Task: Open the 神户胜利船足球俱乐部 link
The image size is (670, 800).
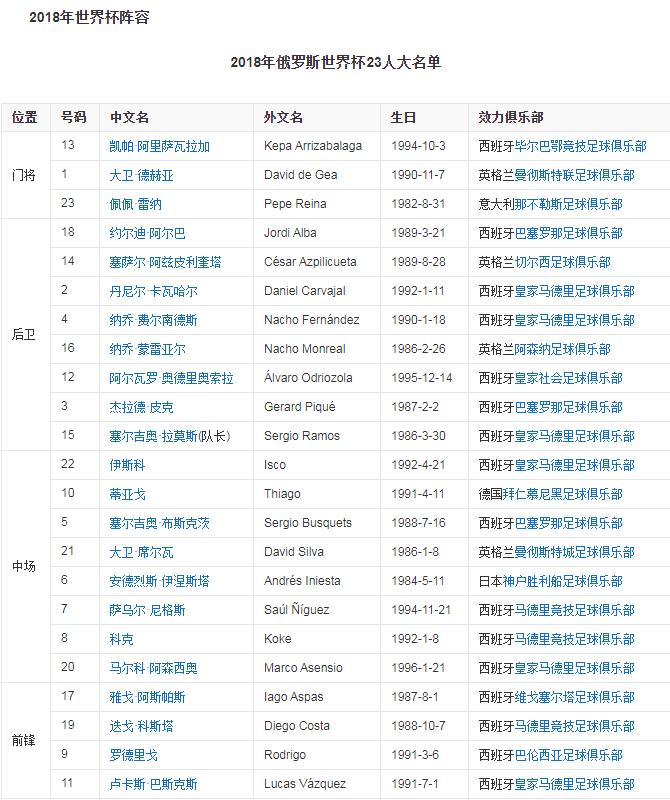Action: click(563, 582)
